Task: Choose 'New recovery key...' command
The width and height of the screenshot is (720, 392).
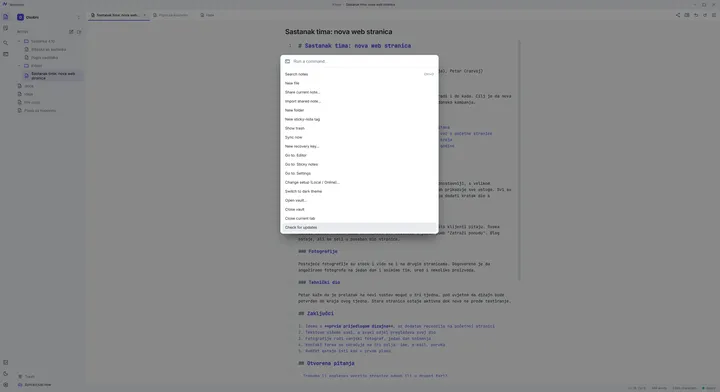Action: (359, 146)
